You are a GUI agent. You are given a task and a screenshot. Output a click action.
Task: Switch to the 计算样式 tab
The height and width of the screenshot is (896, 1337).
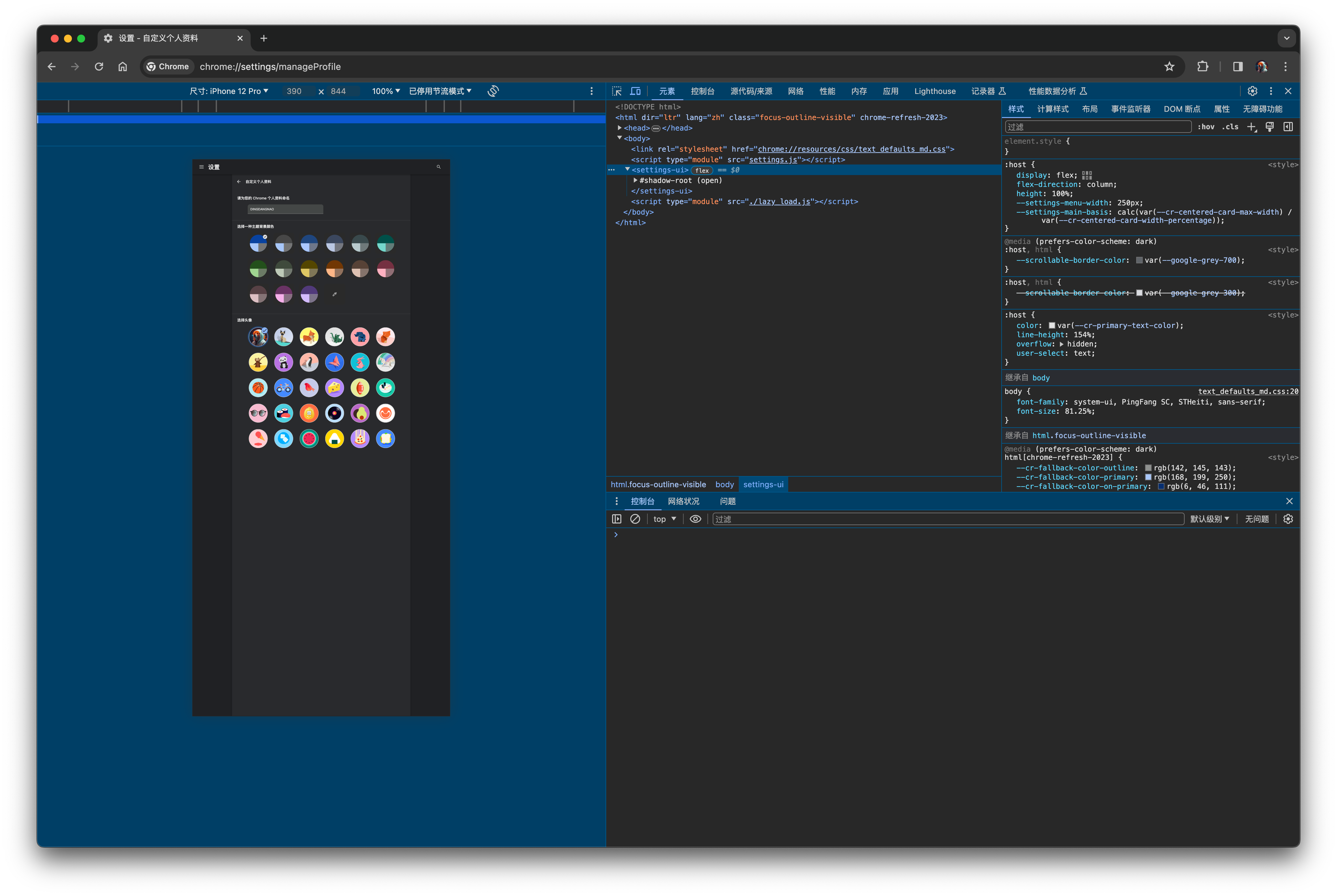pos(1052,109)
